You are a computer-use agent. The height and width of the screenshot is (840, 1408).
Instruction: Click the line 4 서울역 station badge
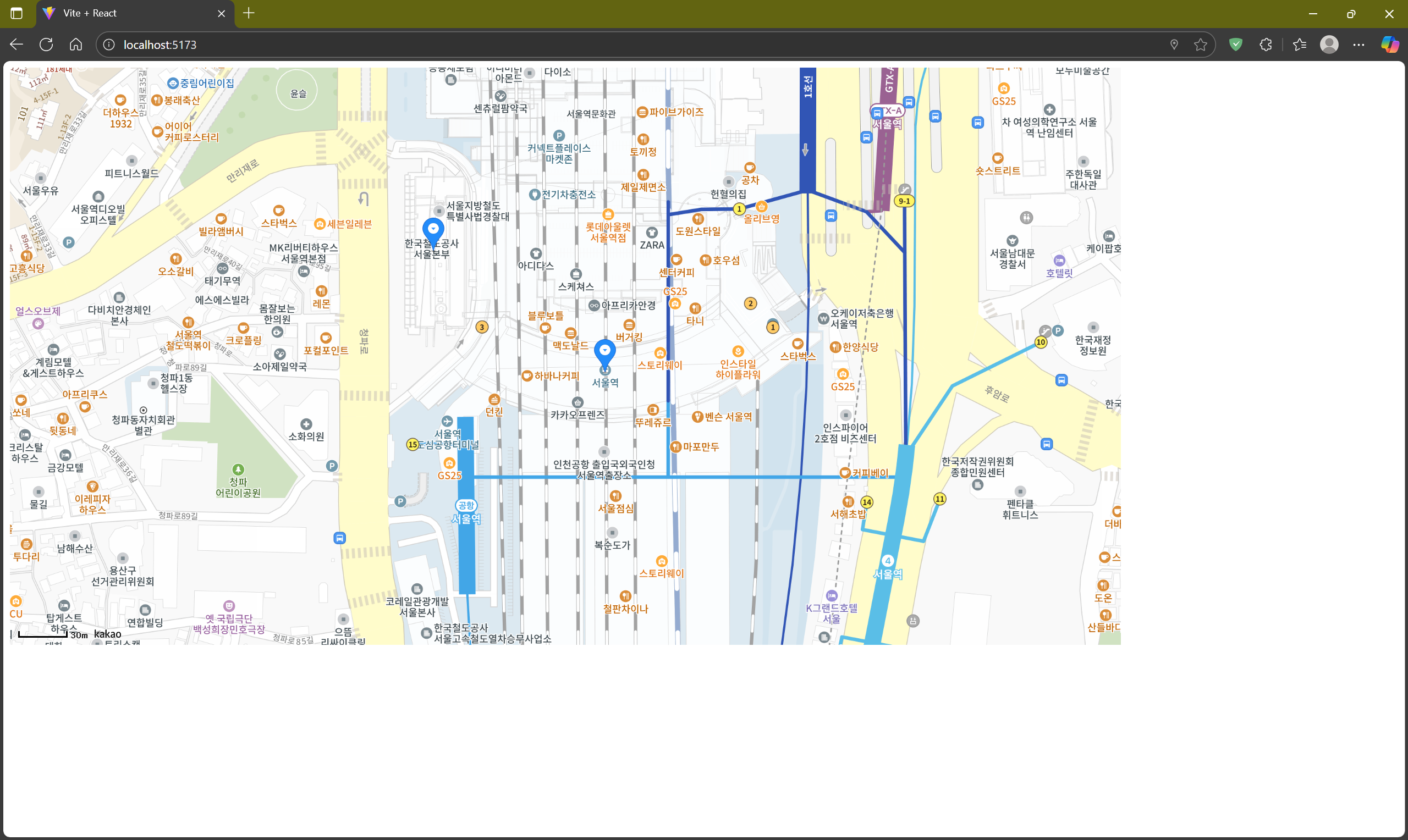tap(888, 561)
